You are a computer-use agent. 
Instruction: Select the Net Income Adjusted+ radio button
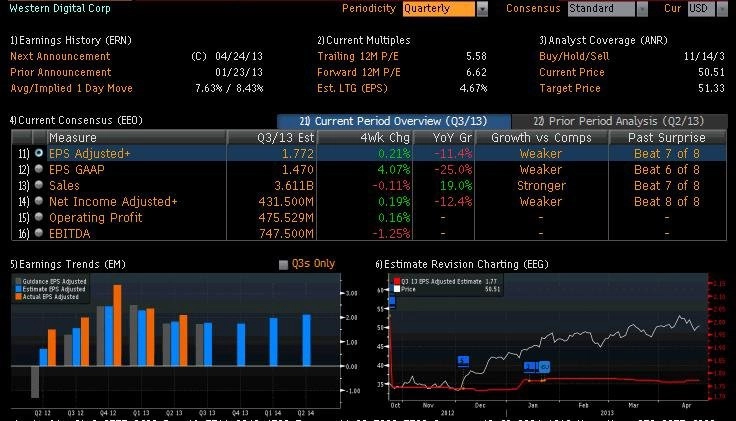click(x=39, y=201)
